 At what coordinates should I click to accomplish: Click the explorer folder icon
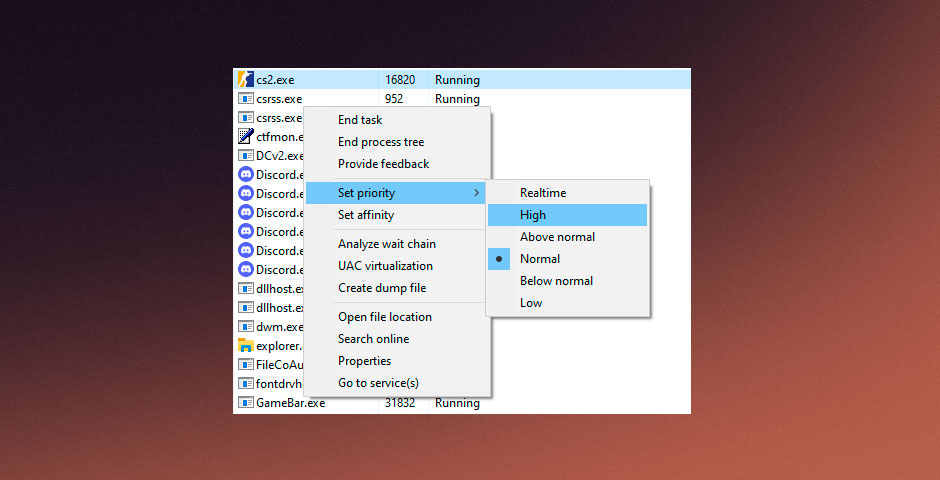point(245,346)
